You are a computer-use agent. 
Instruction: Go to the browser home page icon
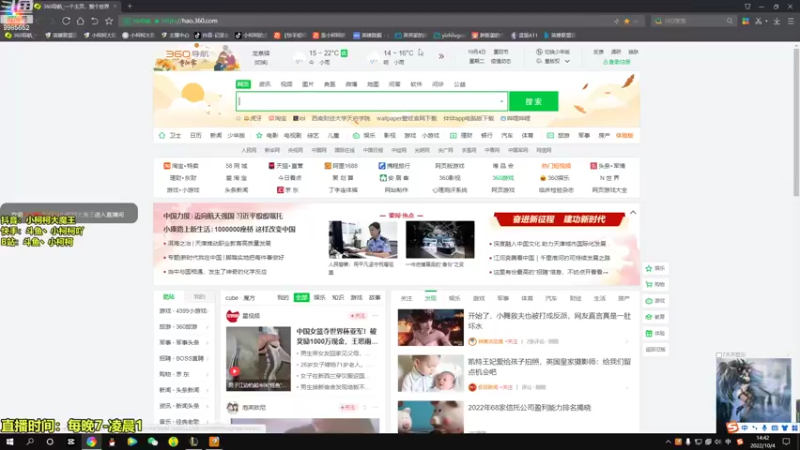click(80, 21)
